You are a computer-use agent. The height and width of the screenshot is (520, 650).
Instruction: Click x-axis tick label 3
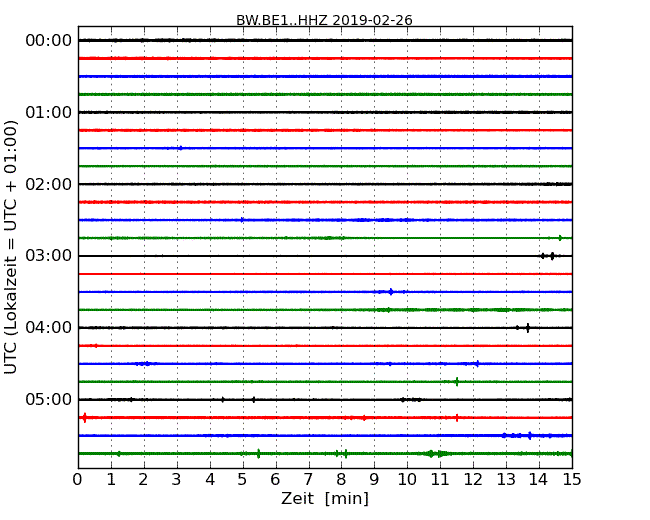[x=177, y=480]
